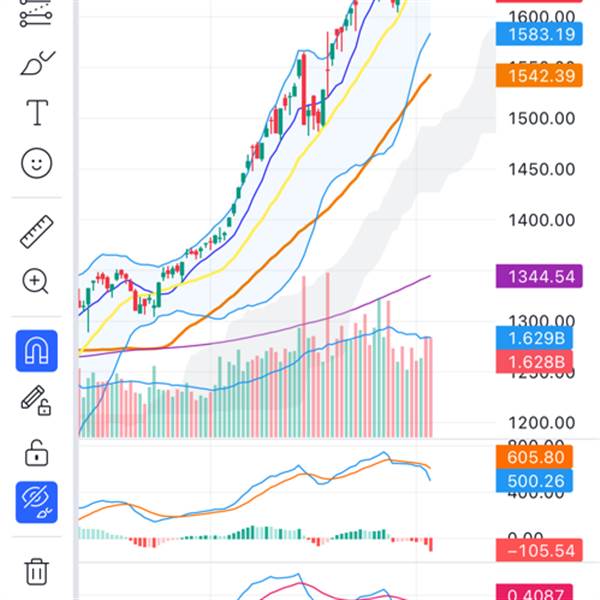Image resolution: width=600 pixels, height=600 pixels.
Task: Click the -105.54 histogram value label
Action: point(539,550)
